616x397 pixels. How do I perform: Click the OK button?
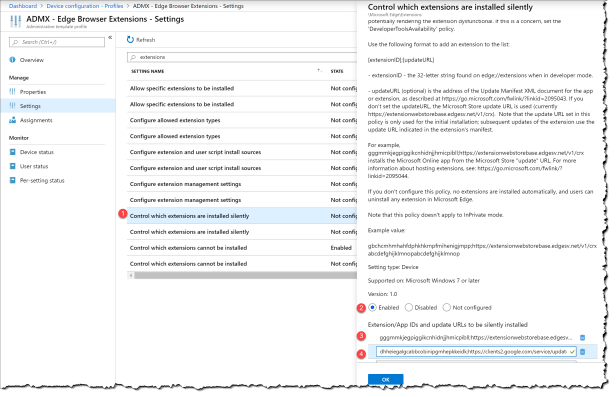(385, 379)
